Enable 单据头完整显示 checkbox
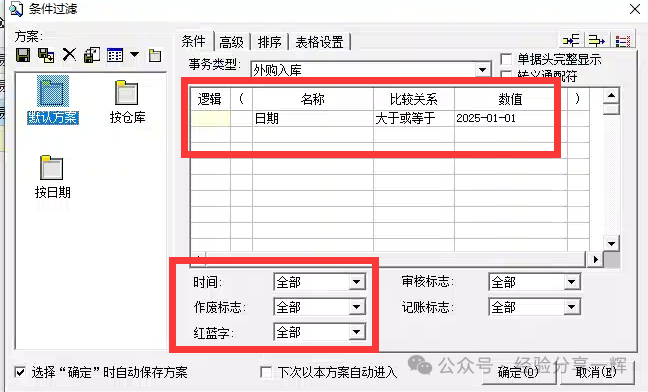Viewport: 648px width, 392px height. (506, 59)
